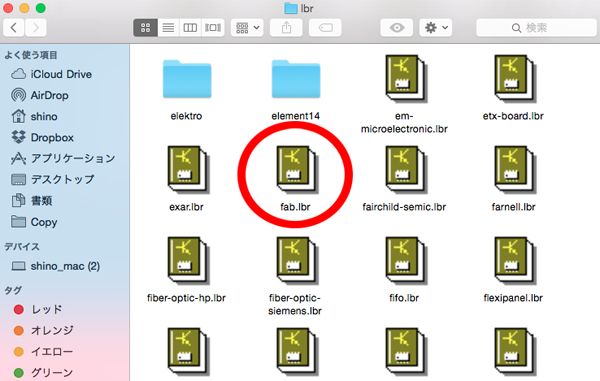Click the Quick Look eye button
The height and width of the screenshot is (381, 600).
click(397, 28)
